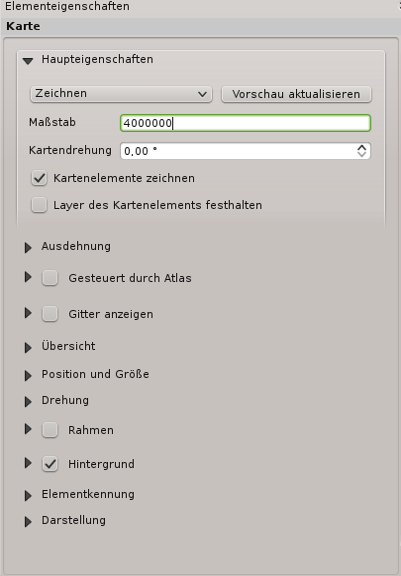Viewport: 401px width, 576px height.
Task: Collapse the Haupteigenschaften section
Action: (28, 61)
